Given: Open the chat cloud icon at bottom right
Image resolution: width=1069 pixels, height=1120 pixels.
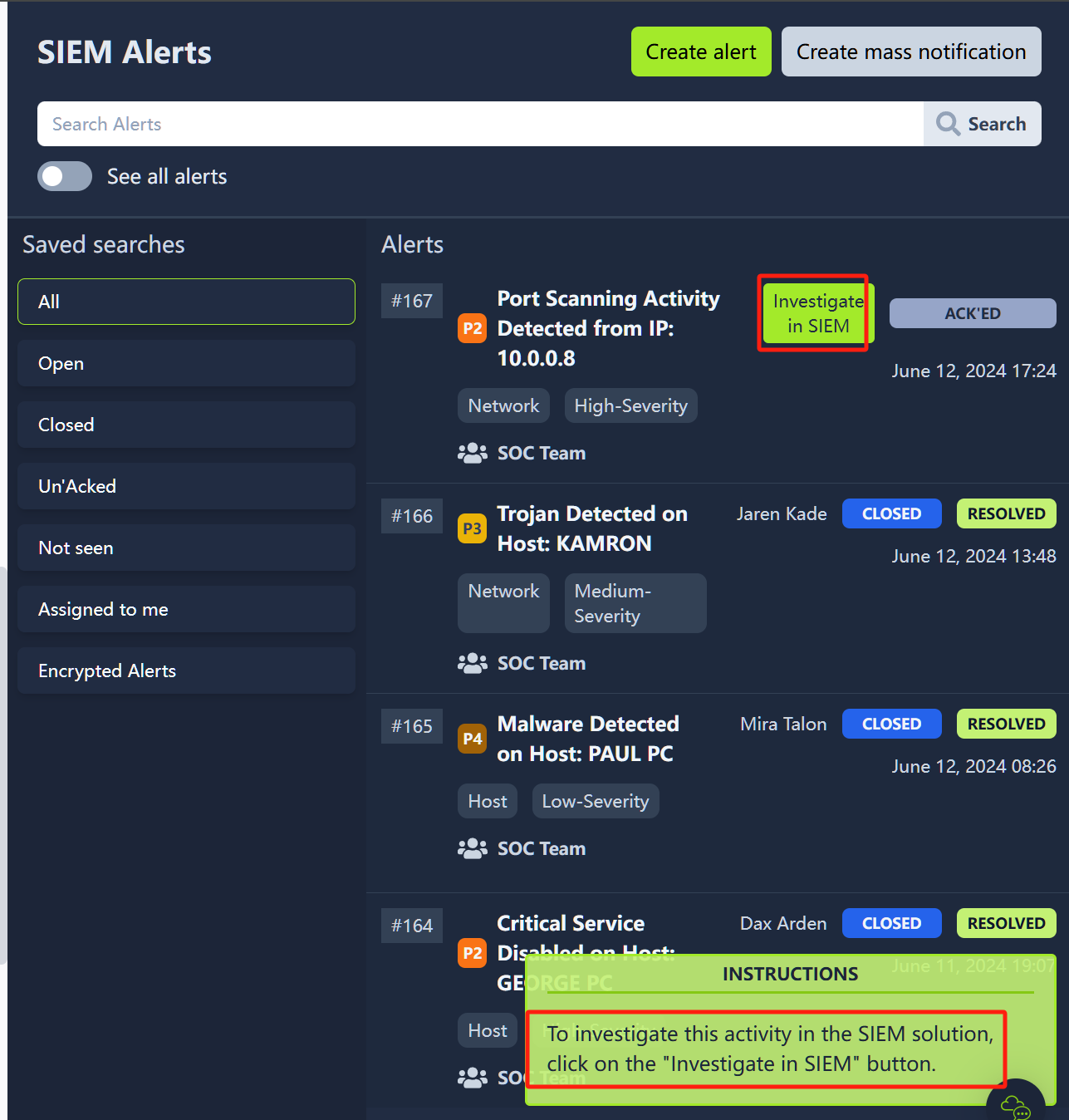Looking at the screenshot, I should (1016, 1107).
